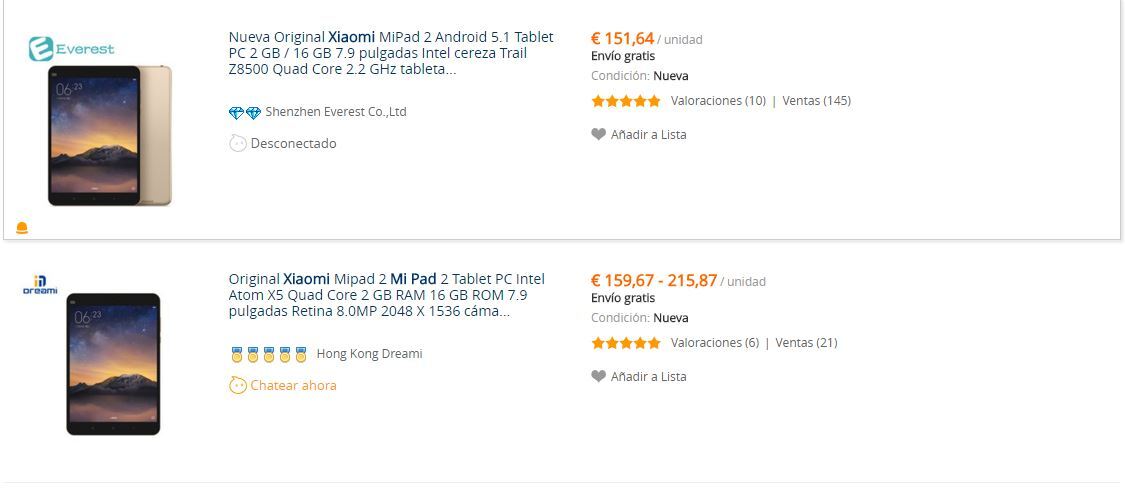The height and width of the screenshot is (490, 1125).
Task: Open the Xiaomi MiPad 2 Android 5.1 listing title
Action: tap(391, 53)
